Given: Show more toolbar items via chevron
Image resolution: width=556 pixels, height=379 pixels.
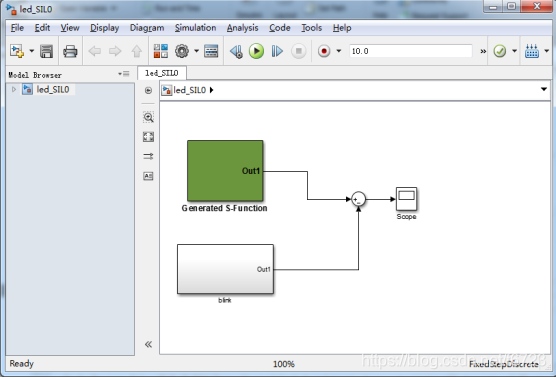Looking at the screenshot, I should click(483, 51).
